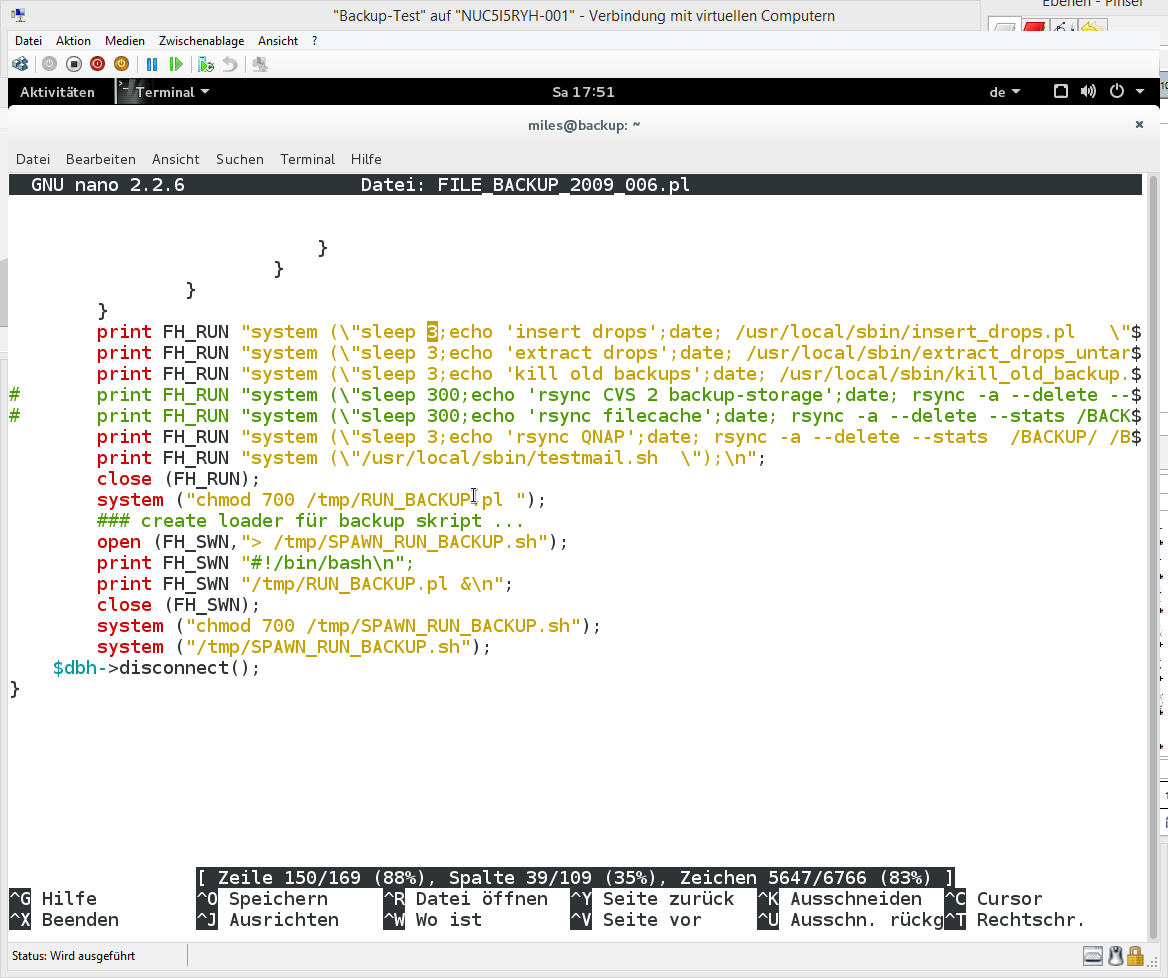Open the Terminal app menu in top bar

pos(164,92)
